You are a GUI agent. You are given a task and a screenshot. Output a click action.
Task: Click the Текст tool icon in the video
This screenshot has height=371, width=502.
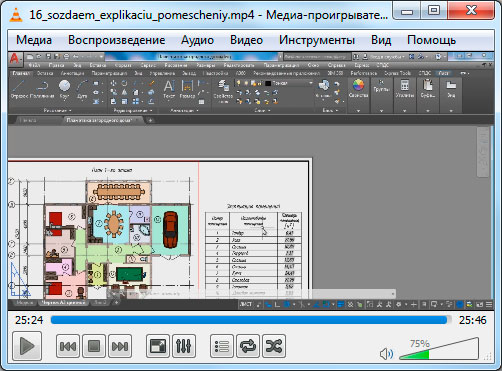169,89
